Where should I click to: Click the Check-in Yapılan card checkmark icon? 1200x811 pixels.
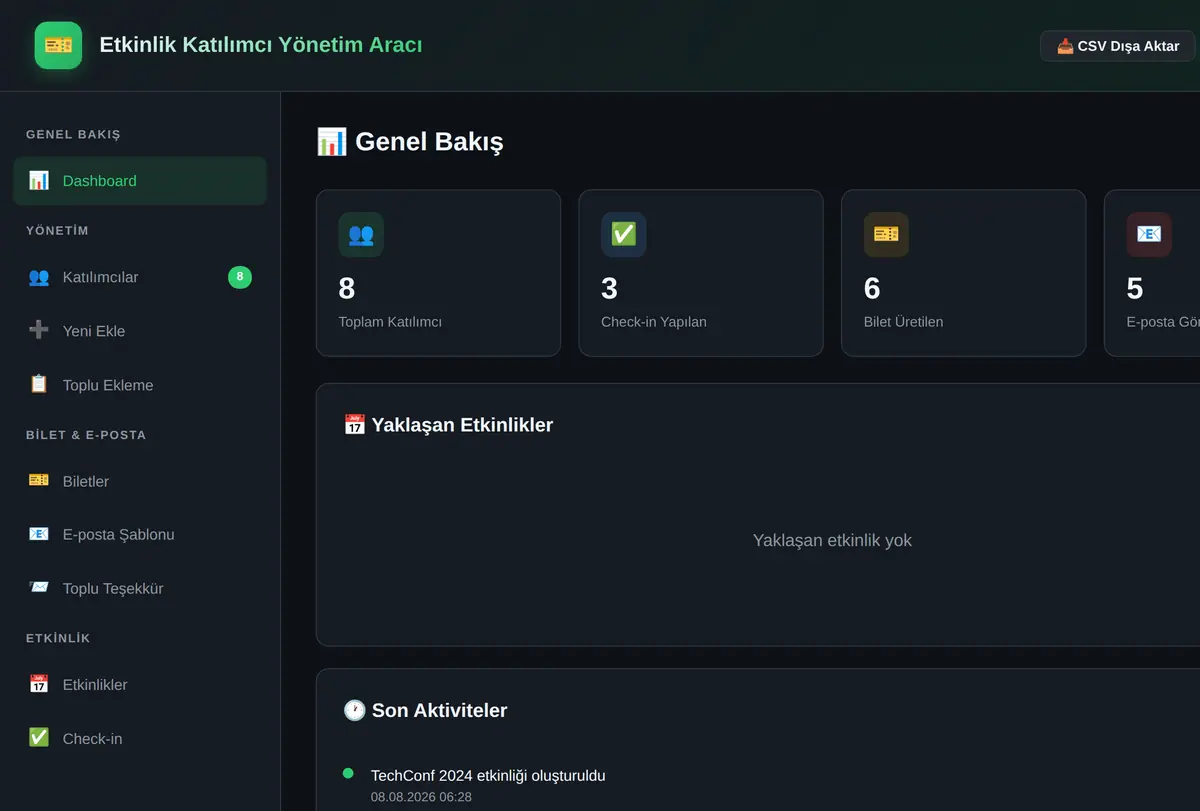[623, 234]
